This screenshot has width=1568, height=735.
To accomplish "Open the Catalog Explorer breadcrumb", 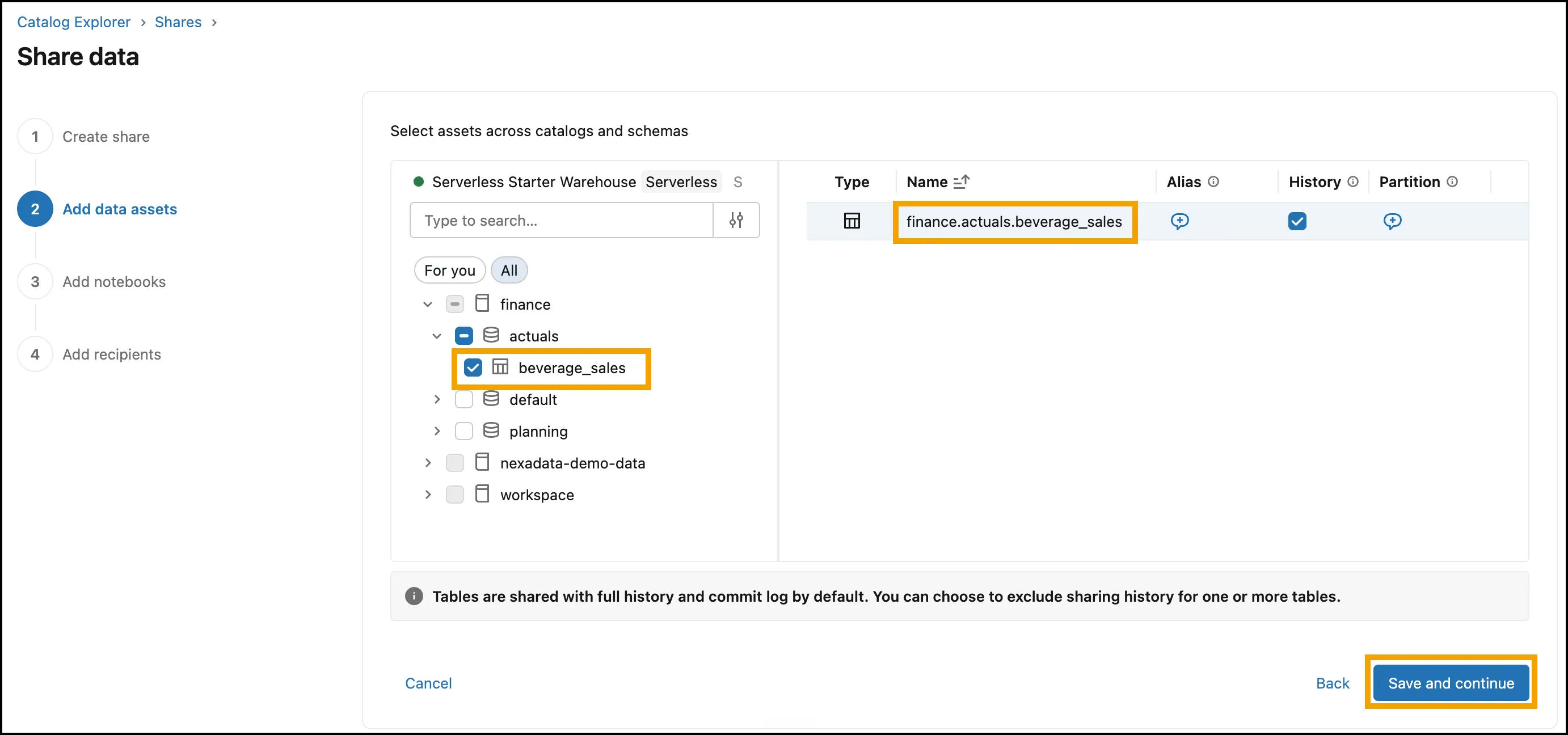I will click(74, 22).
